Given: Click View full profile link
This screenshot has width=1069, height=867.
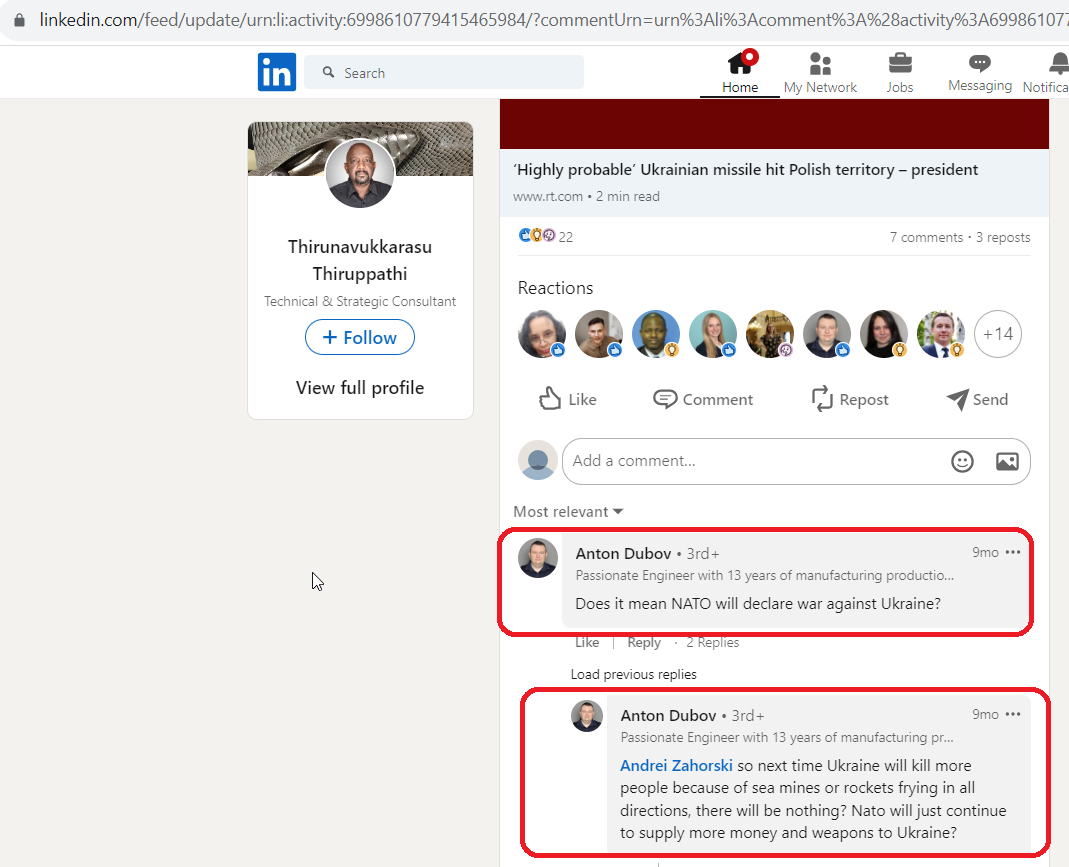Looking at the screenshot, I should click(360, 388).
